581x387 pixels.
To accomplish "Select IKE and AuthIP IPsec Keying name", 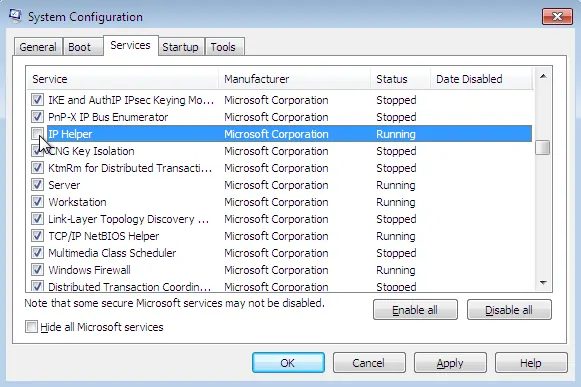I will point(131,100).
